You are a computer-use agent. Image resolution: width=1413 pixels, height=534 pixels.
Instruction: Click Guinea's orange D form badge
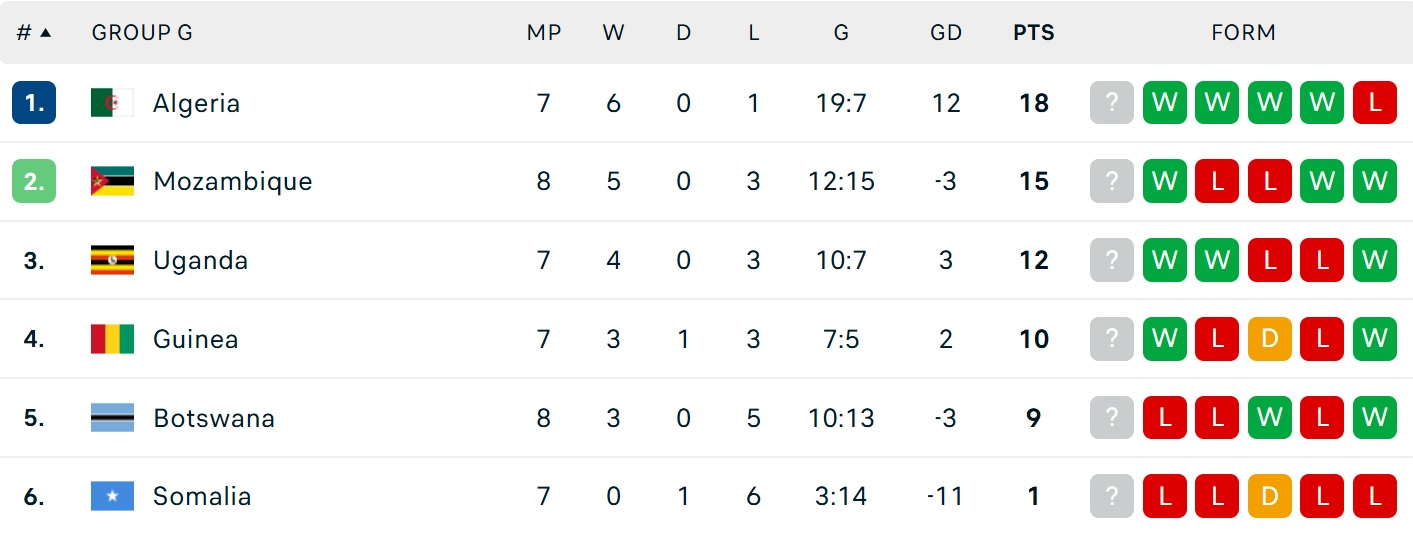(1270, 339)
